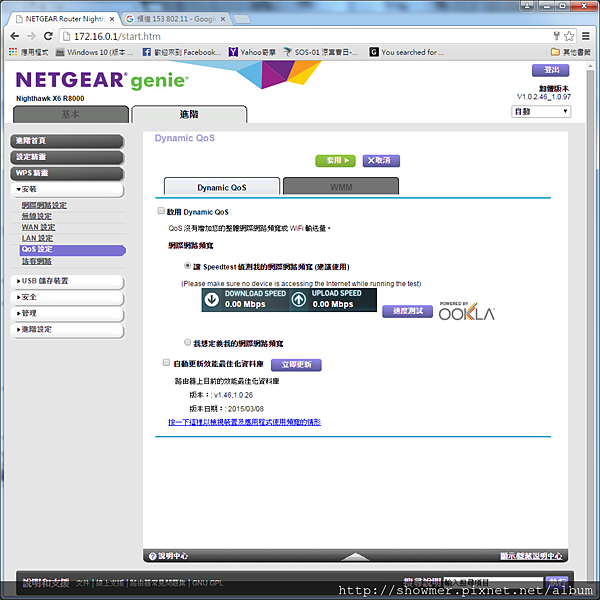
Task: Select the define my own bandwidth radio
Action: [x=188, y=342]
